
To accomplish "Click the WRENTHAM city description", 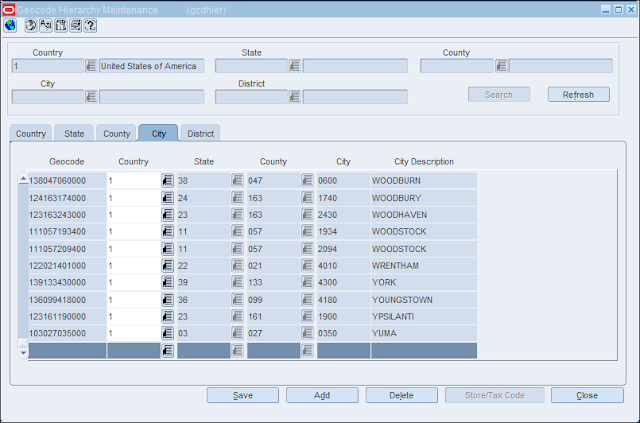I will pos(424,266).
